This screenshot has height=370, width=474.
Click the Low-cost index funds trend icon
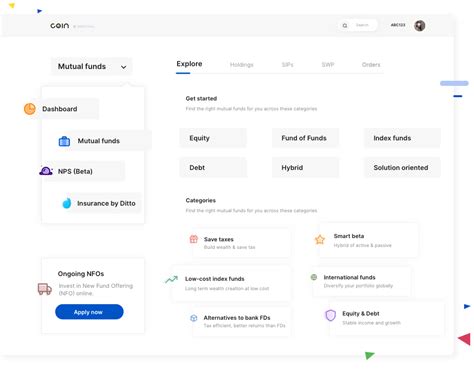click(x=171, y=279)
